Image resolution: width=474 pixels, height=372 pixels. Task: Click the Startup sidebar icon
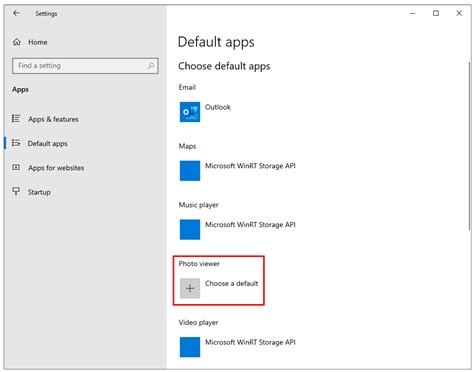coord(16,191)
